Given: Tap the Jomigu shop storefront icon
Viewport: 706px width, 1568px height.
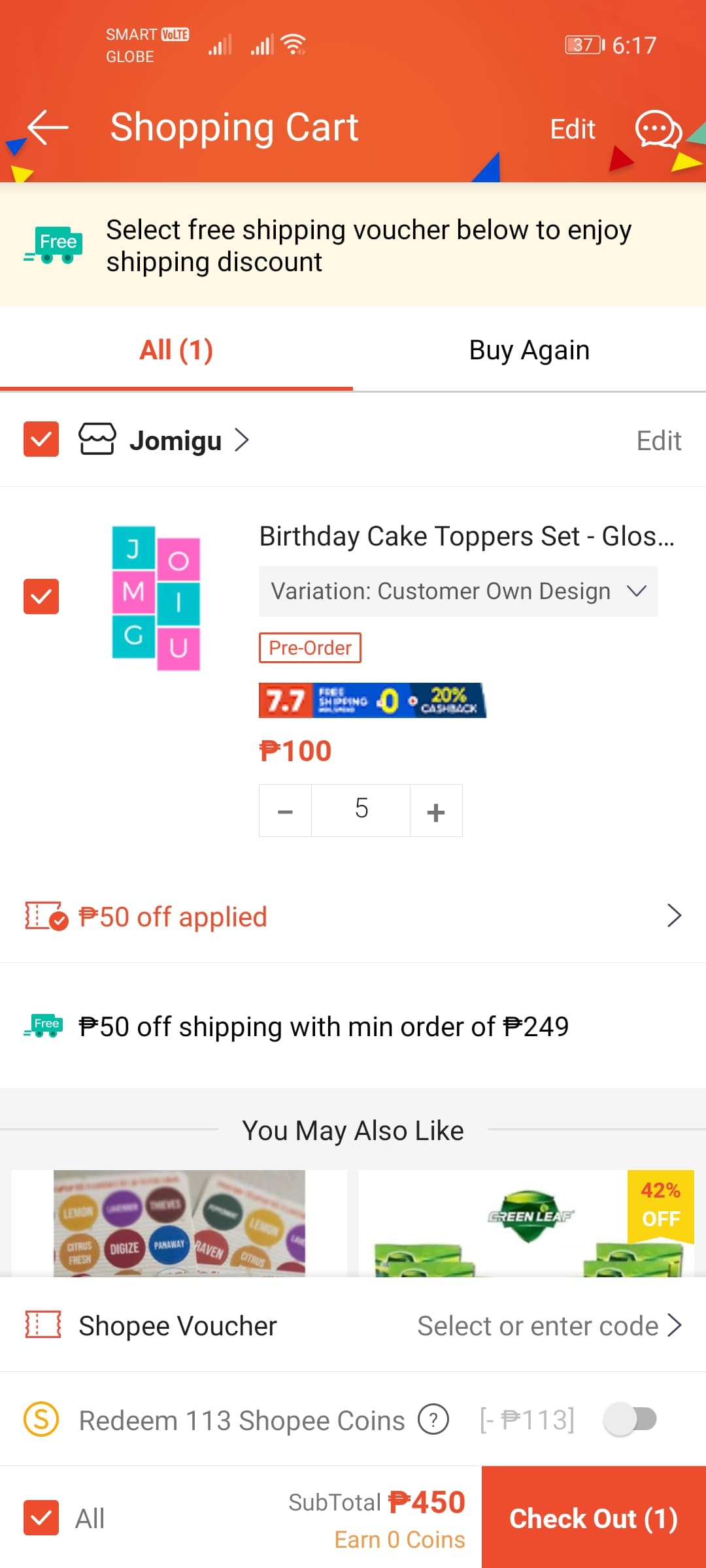Looking at the screenshot, I should [97, 439].
